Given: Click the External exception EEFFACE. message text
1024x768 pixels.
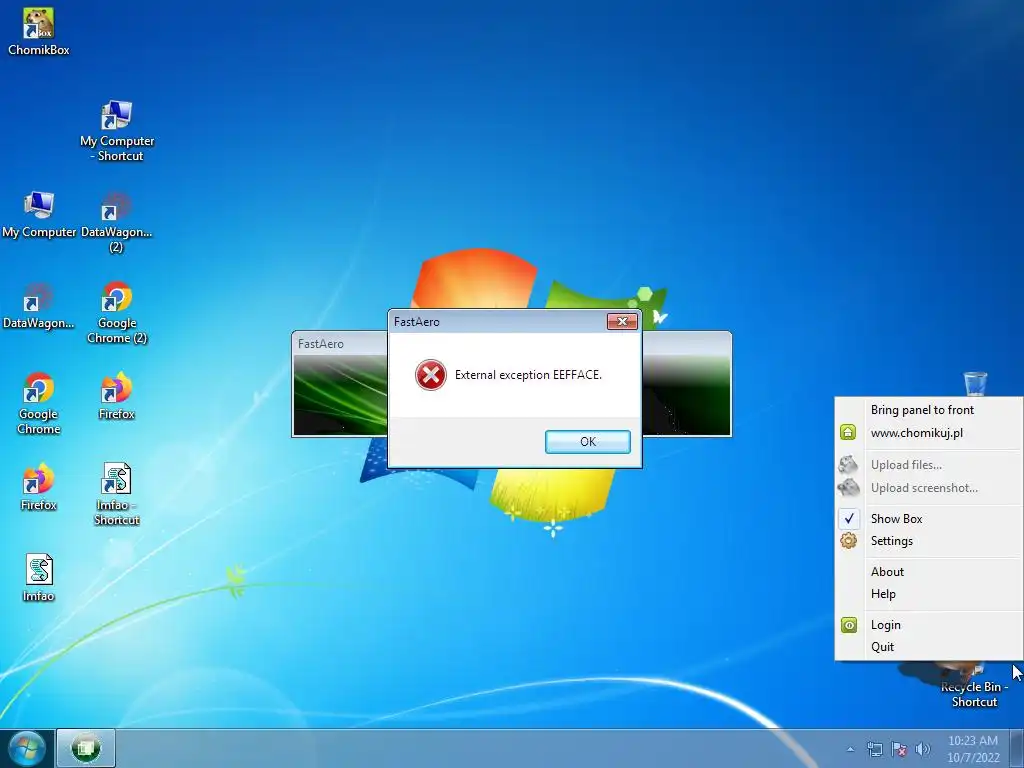Looking at the screenshot, I should (528, 375).
